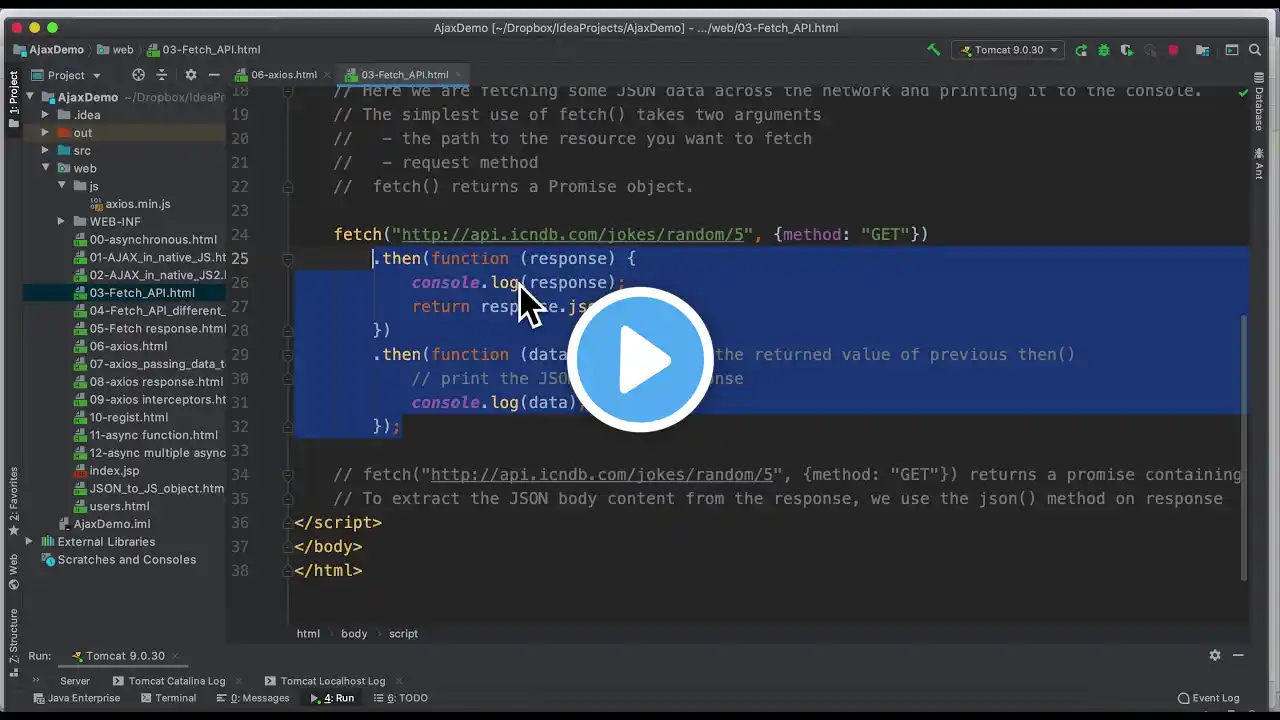Open 00-asynchronous.html in project tree
The width and height of the screenshot is (1280, 720).
[145, 240]
